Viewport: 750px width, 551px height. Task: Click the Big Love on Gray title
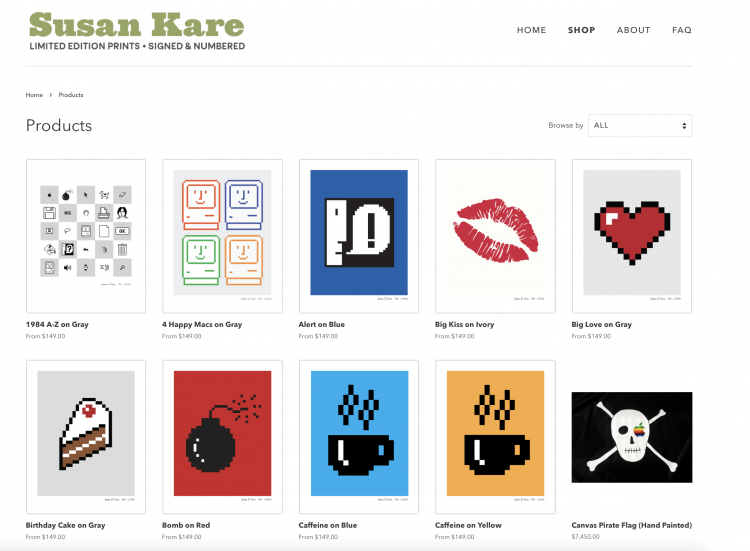[601, 324]
